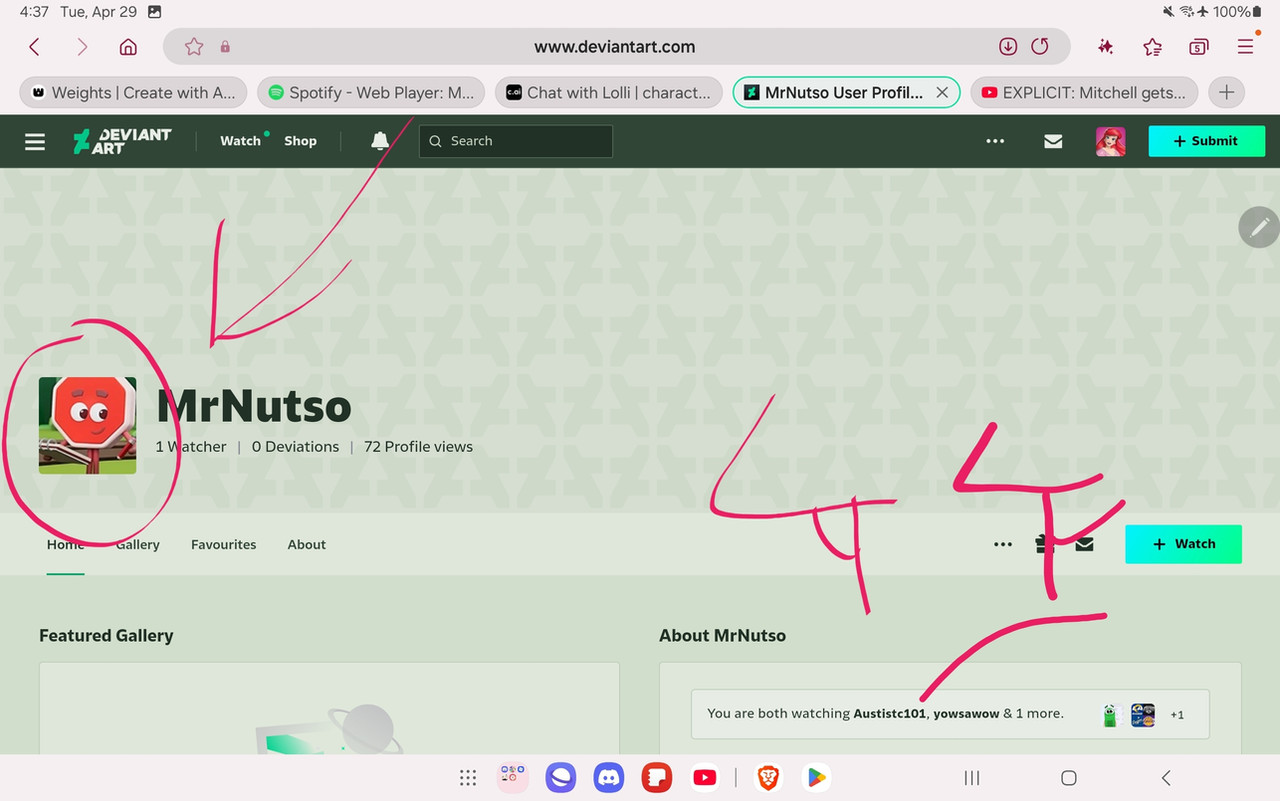This screenshot has width=1280, height=801.
Task: Click the Submit button
Action: coord(1206,141)
